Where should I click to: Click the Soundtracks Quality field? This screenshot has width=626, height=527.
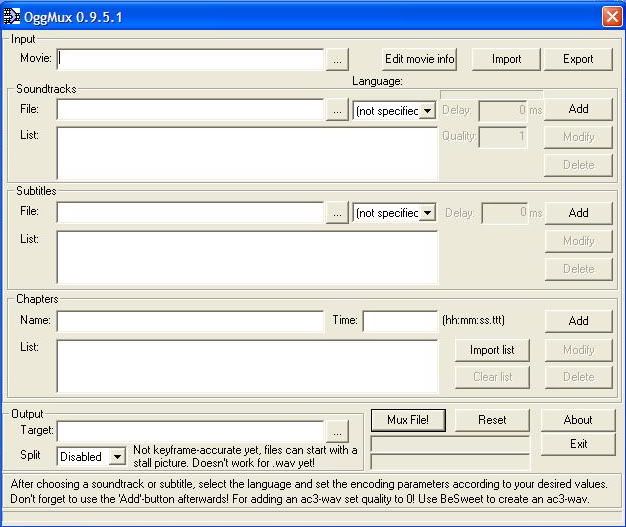(503, 137)
